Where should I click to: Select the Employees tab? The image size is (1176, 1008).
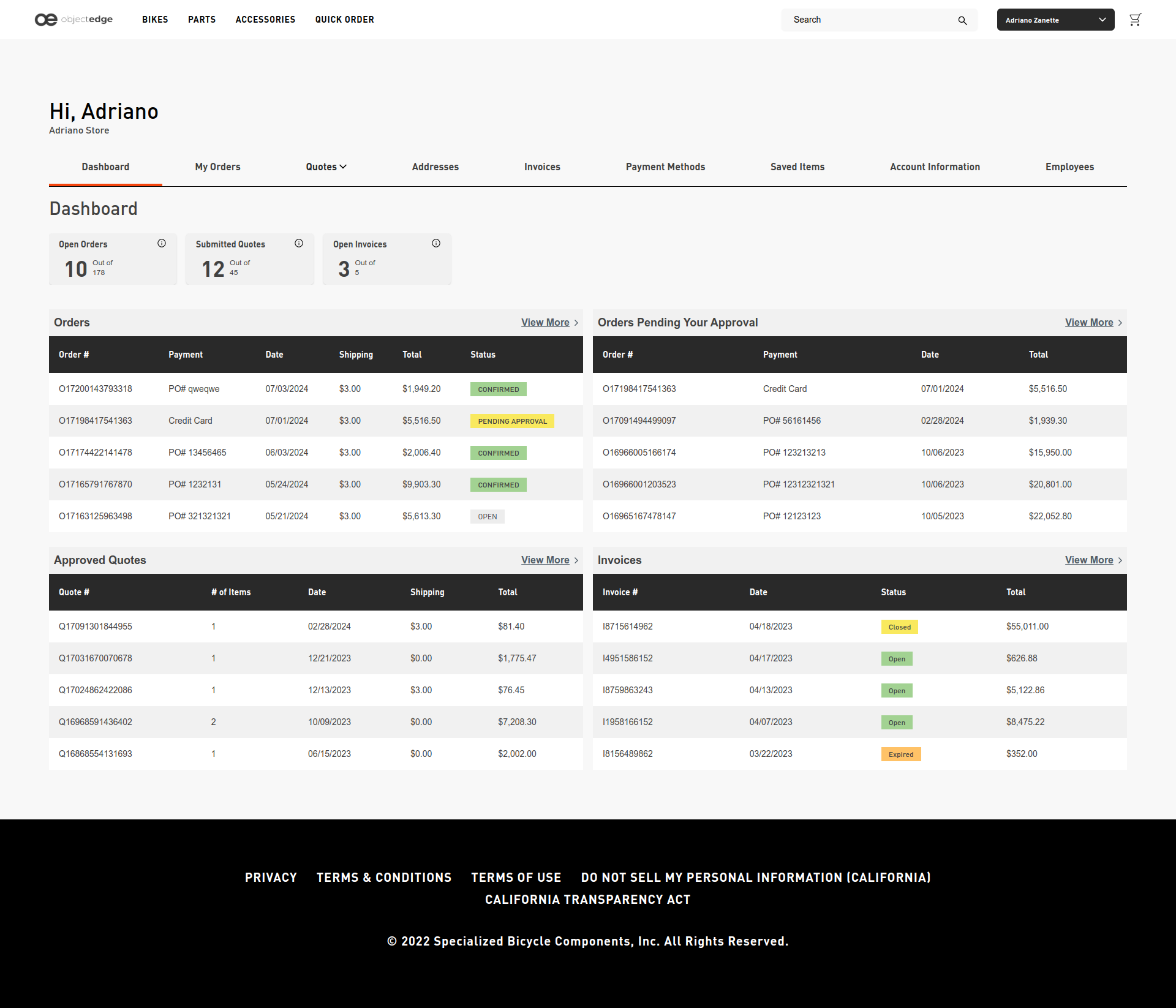[1069, 166]
